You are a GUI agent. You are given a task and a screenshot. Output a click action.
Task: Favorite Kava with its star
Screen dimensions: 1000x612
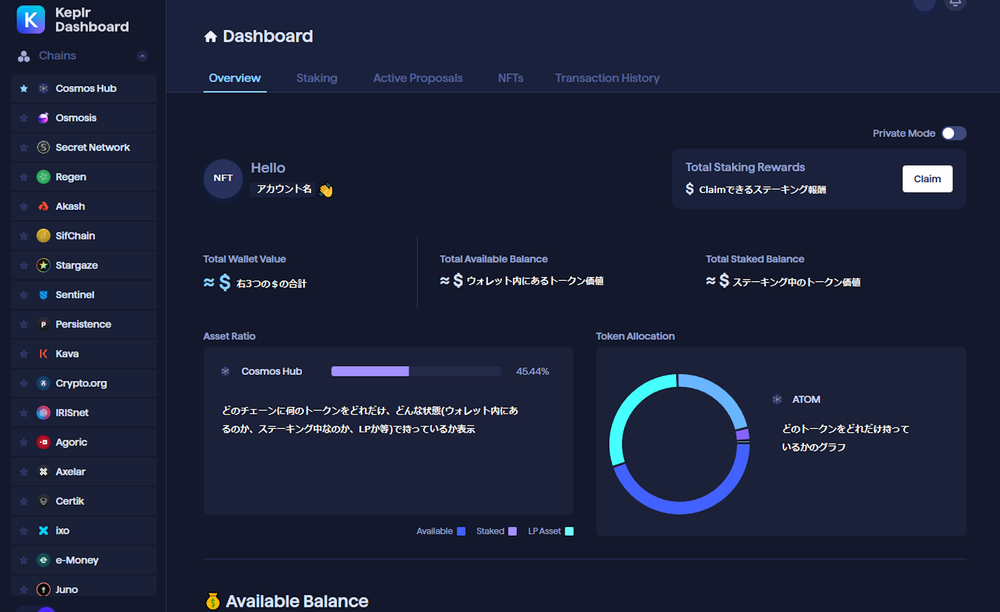point(24,354)
